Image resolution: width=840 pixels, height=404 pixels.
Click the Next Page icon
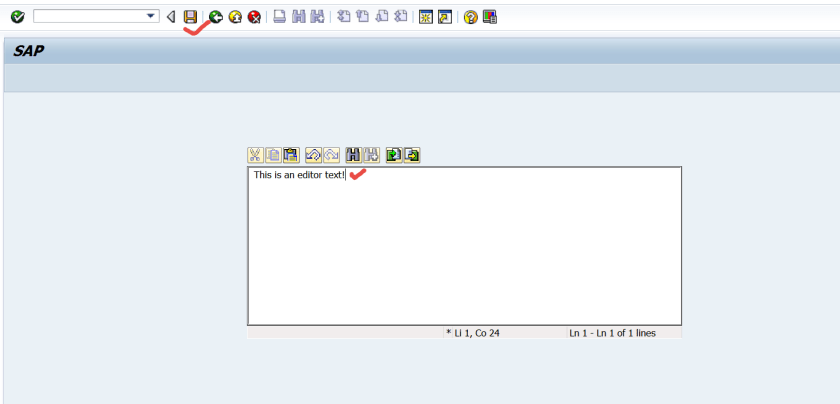click(381, 17)
